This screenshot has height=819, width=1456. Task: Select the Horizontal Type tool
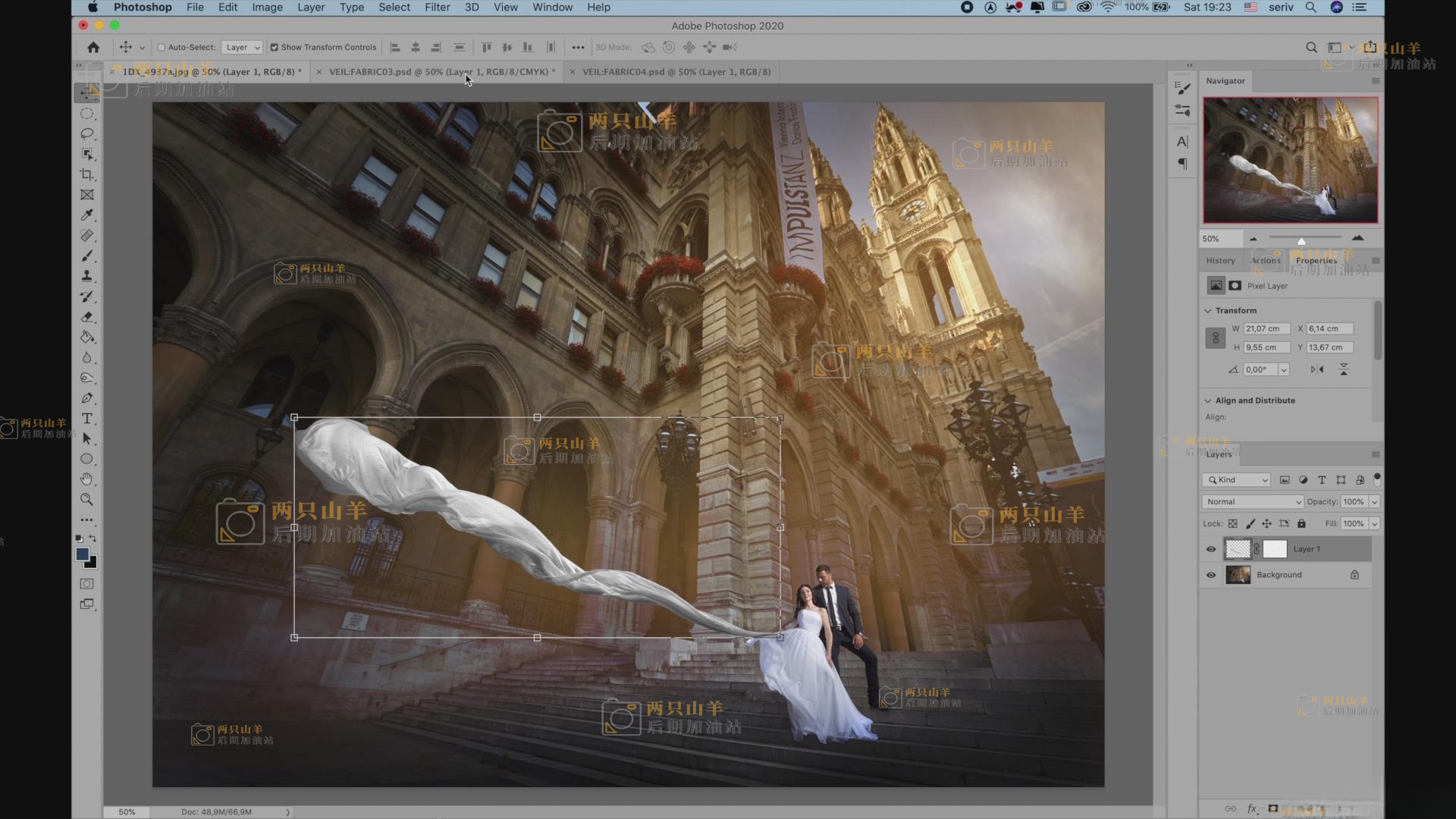tap(87, 419)
